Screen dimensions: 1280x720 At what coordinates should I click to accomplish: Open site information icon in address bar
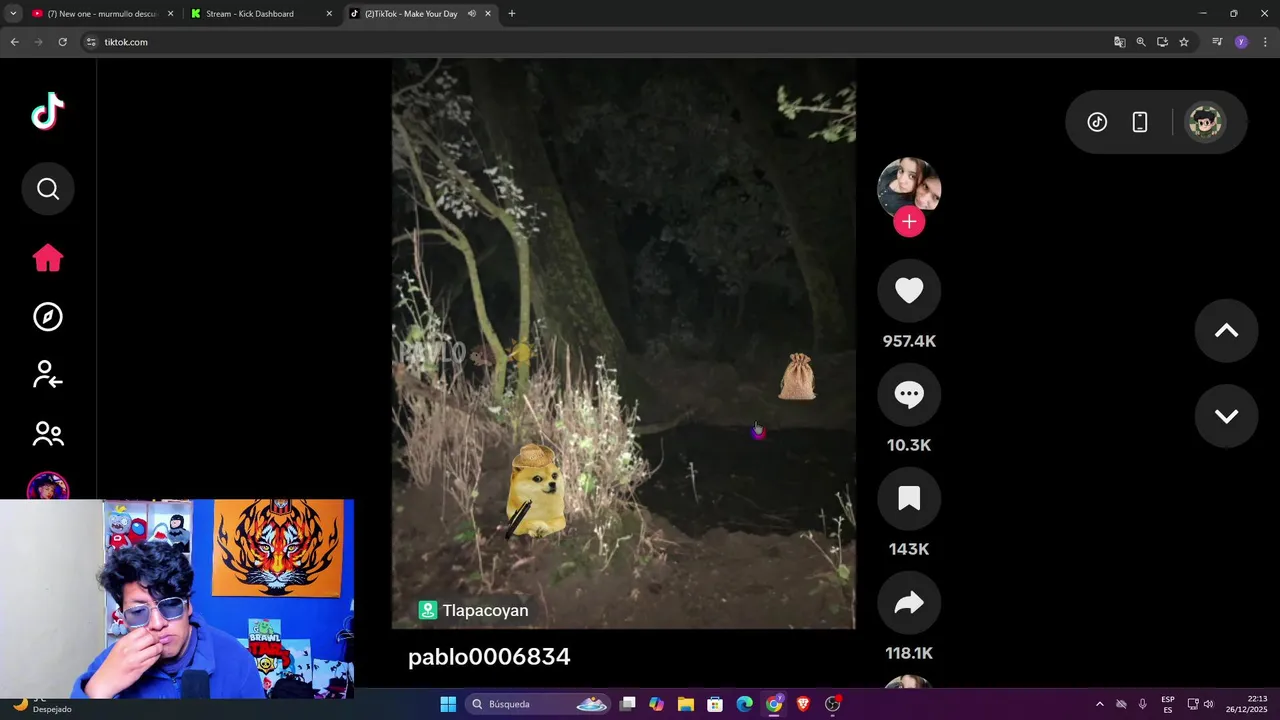tap(91, 42)
